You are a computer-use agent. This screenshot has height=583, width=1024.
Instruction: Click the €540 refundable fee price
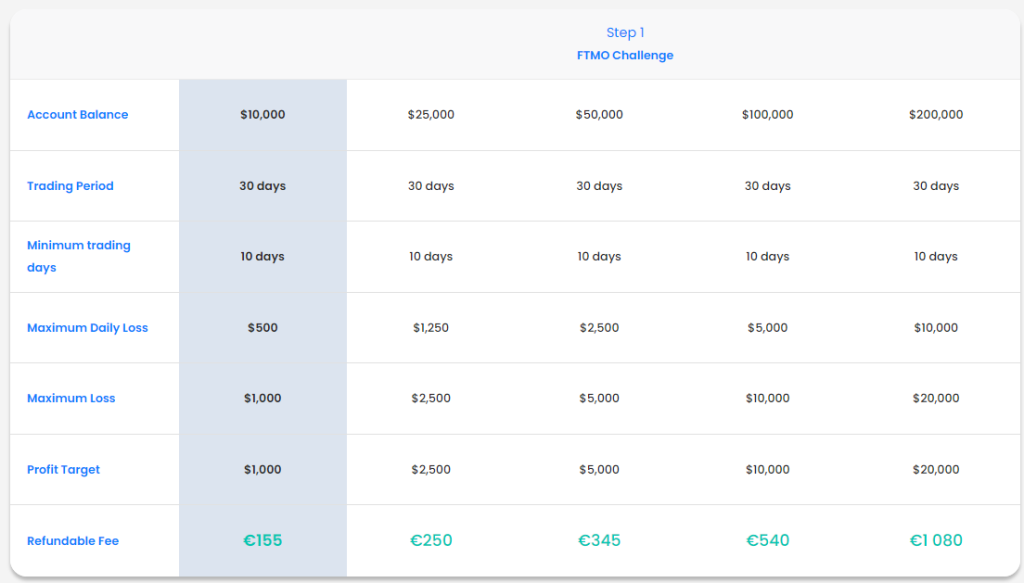(767, 540)
